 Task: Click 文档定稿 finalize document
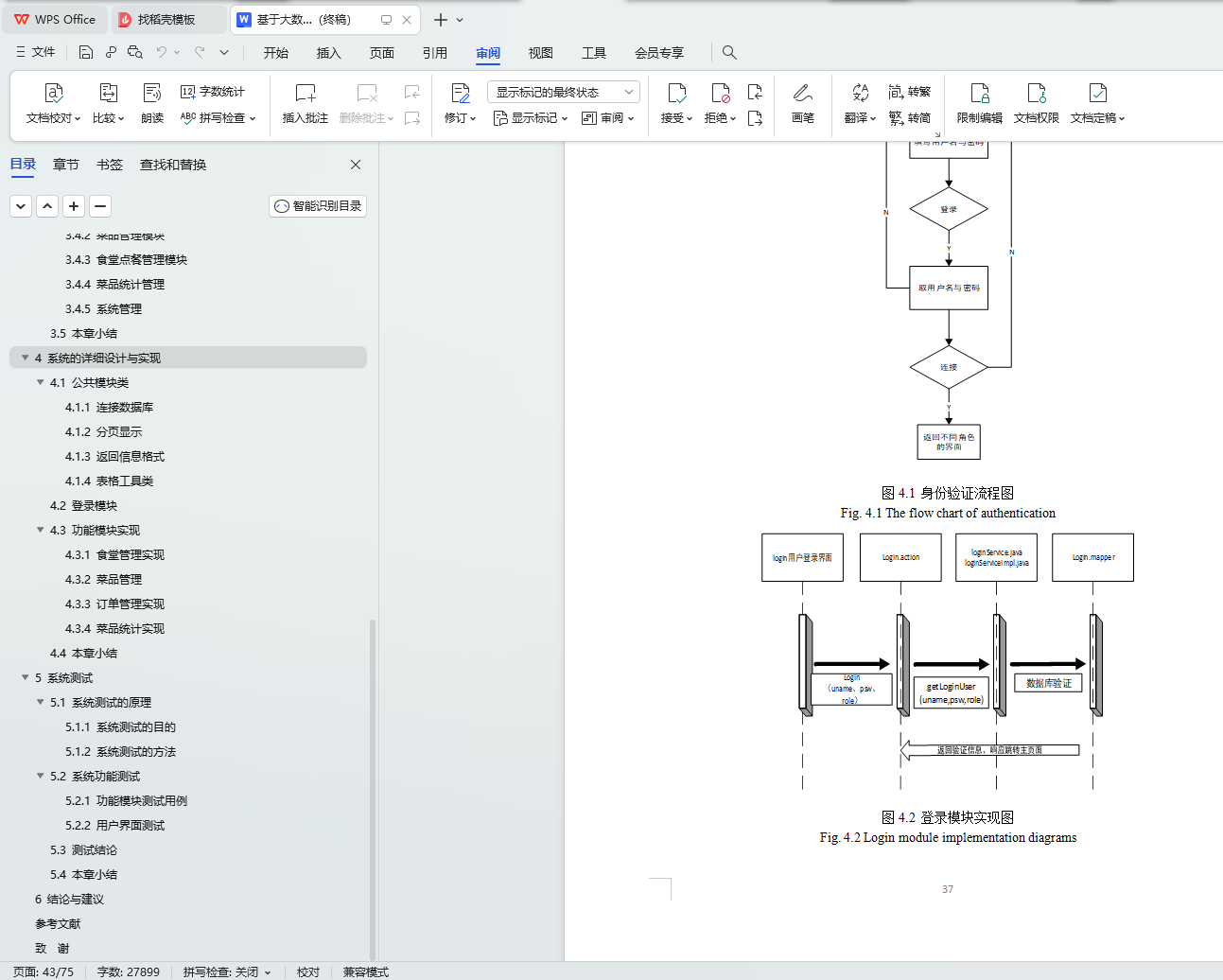1097,104
